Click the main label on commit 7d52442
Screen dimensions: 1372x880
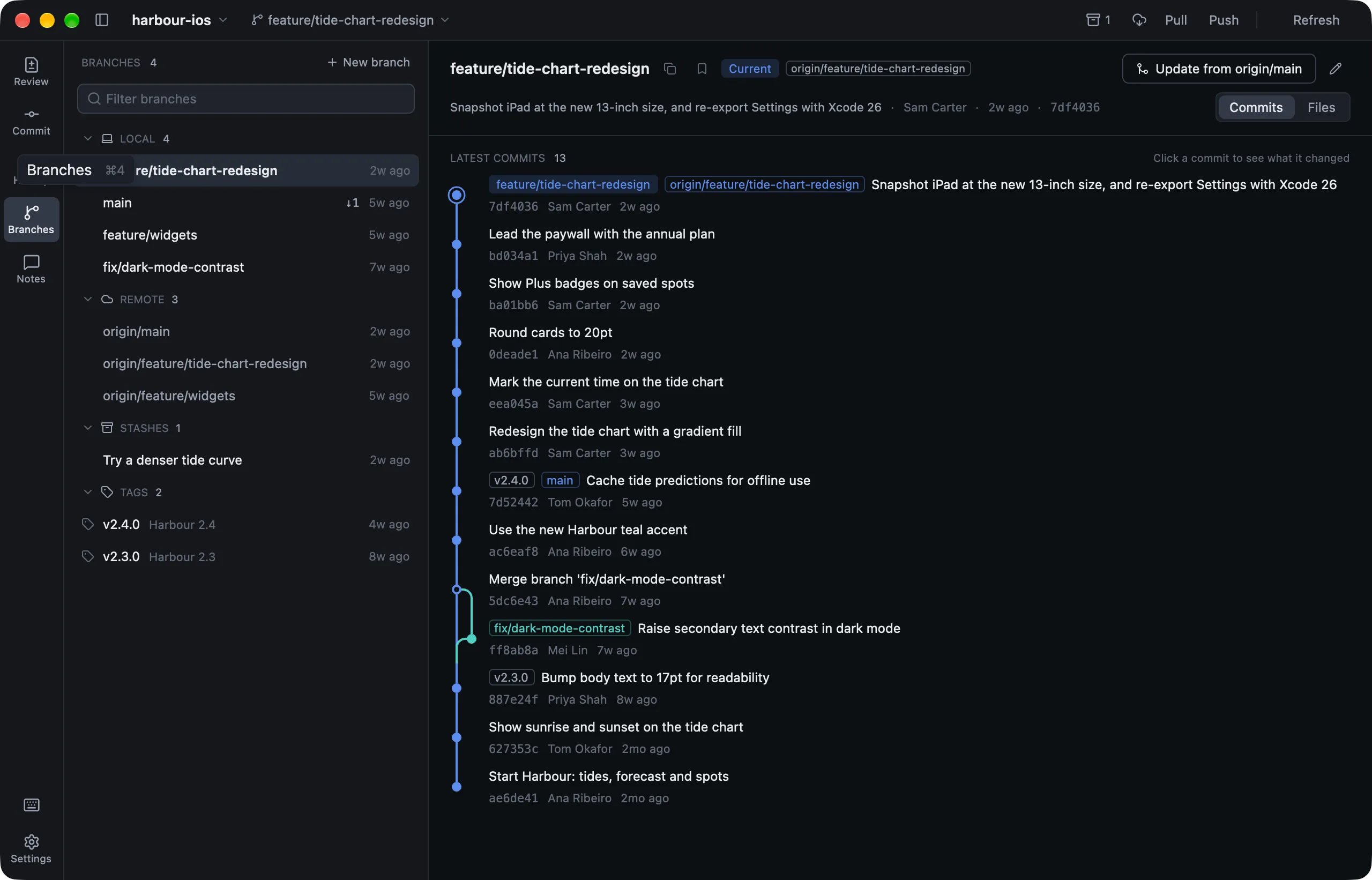560,480
